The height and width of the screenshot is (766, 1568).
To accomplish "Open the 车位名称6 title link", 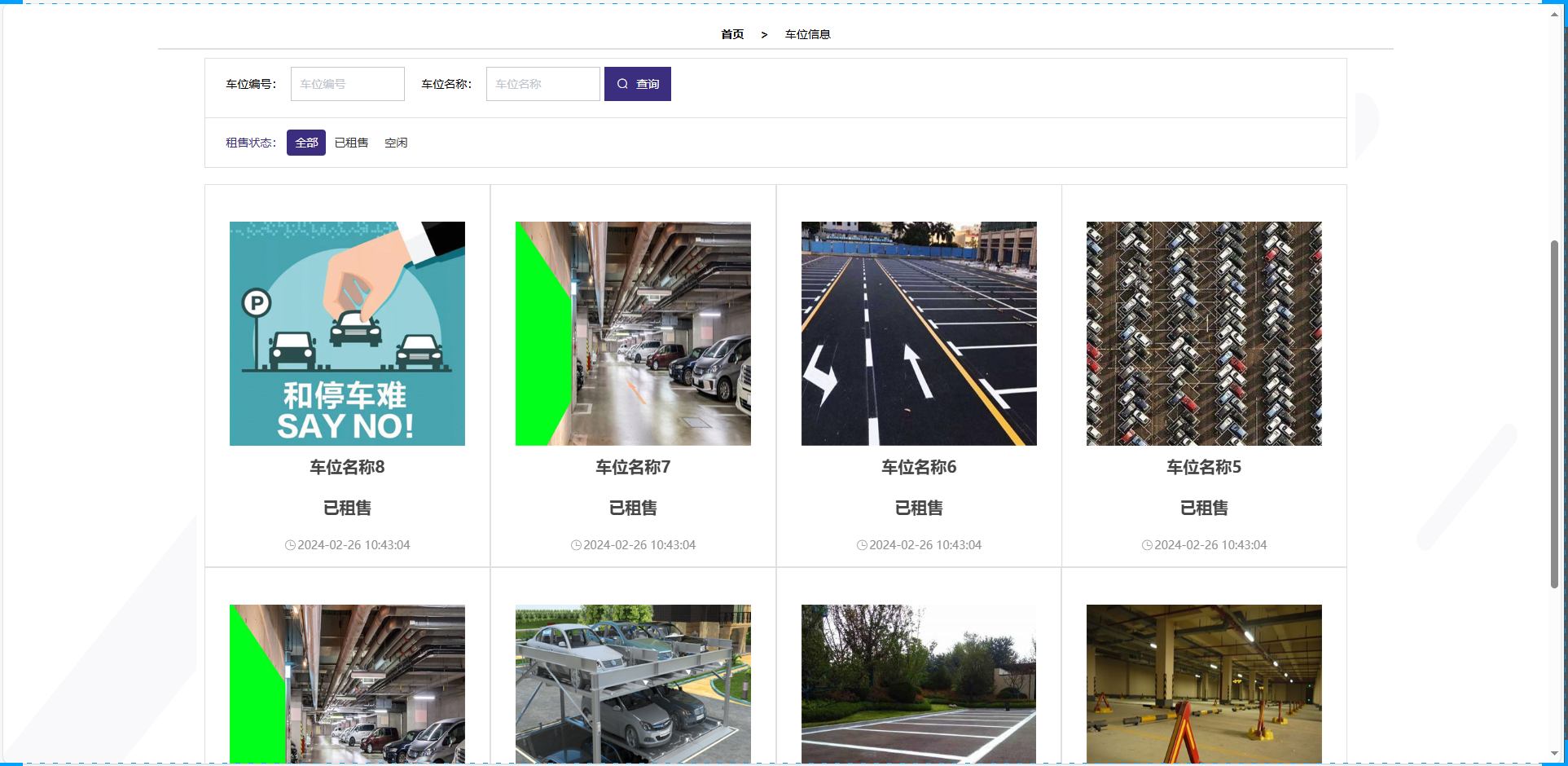I will 919,467.
